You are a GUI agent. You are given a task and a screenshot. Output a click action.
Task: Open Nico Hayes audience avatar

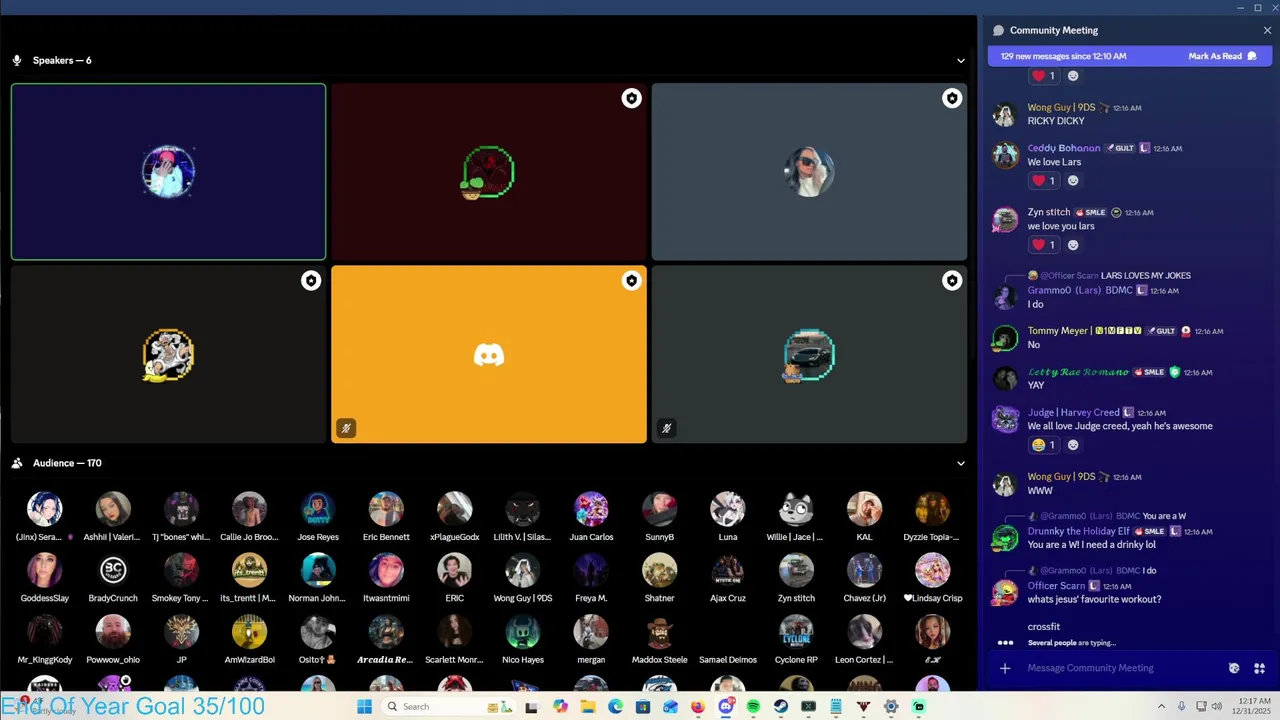click(x=522, y=632)
